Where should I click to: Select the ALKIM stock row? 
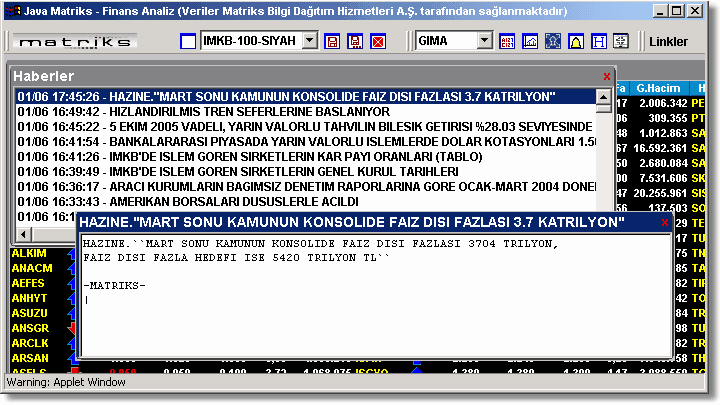pos(29,253)
